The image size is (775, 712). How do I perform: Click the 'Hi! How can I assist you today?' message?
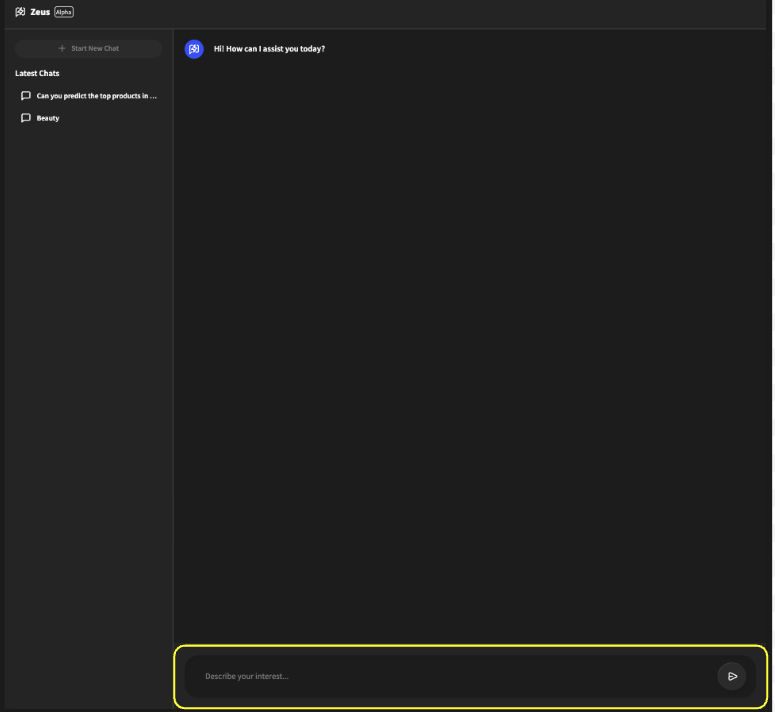[x=269, y=49]
